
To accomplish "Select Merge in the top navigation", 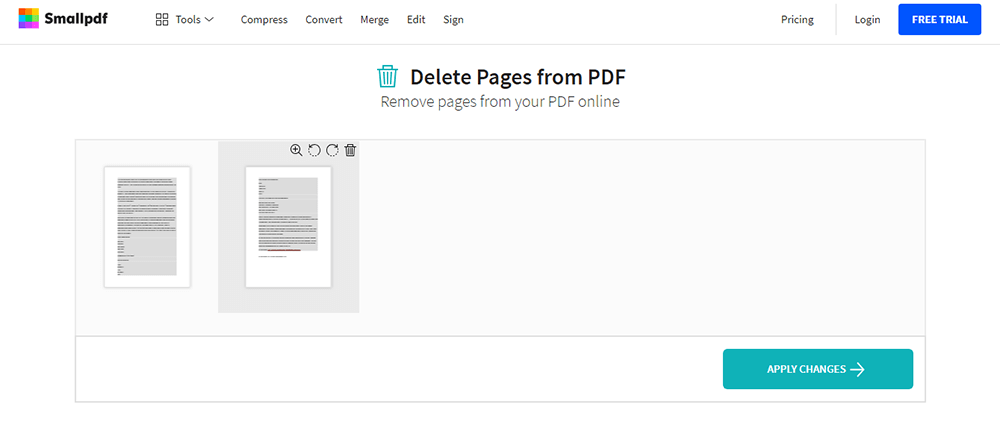I will click(x=374, y=20).
